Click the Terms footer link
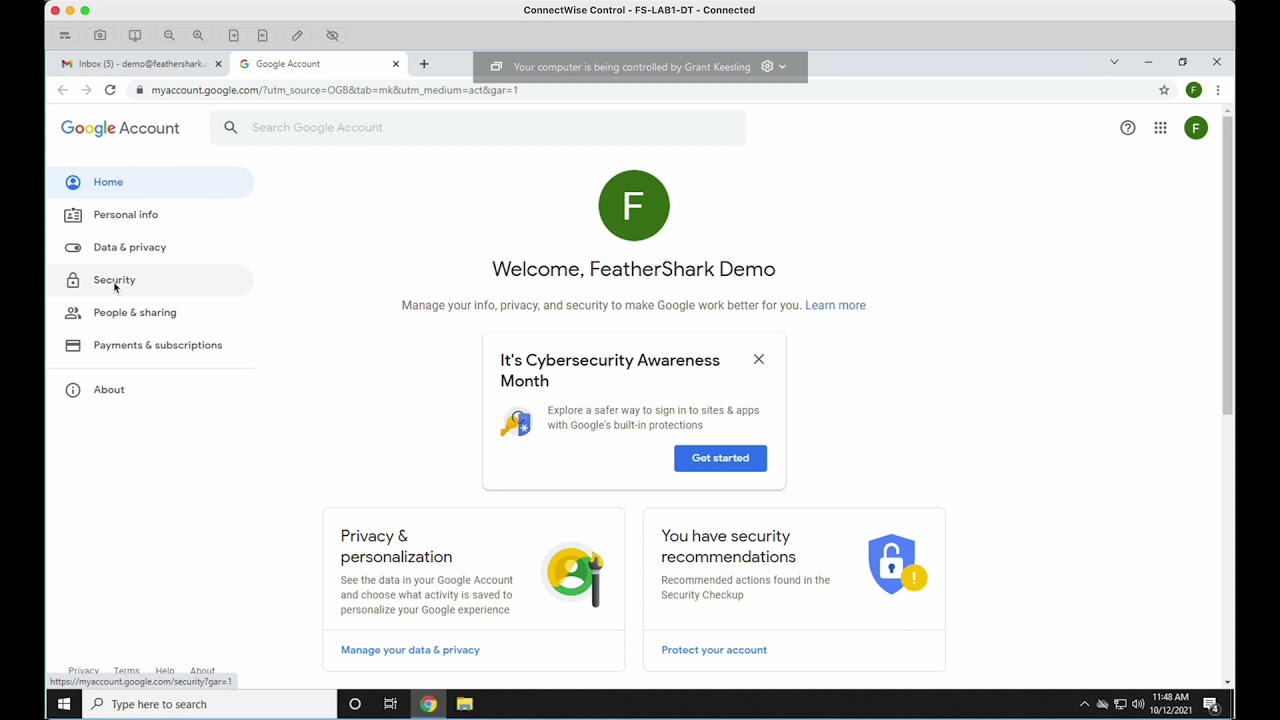 click(x=126, y=671)
